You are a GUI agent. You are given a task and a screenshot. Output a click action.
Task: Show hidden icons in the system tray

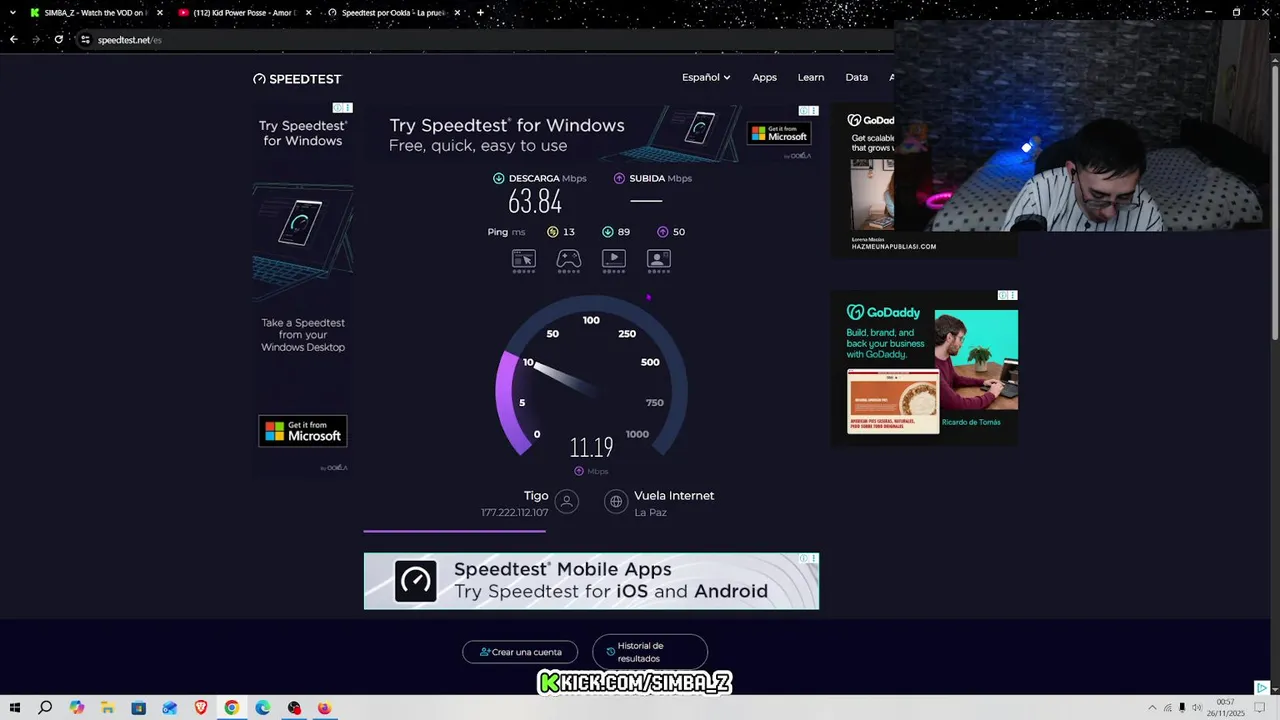click(1151, 708)
